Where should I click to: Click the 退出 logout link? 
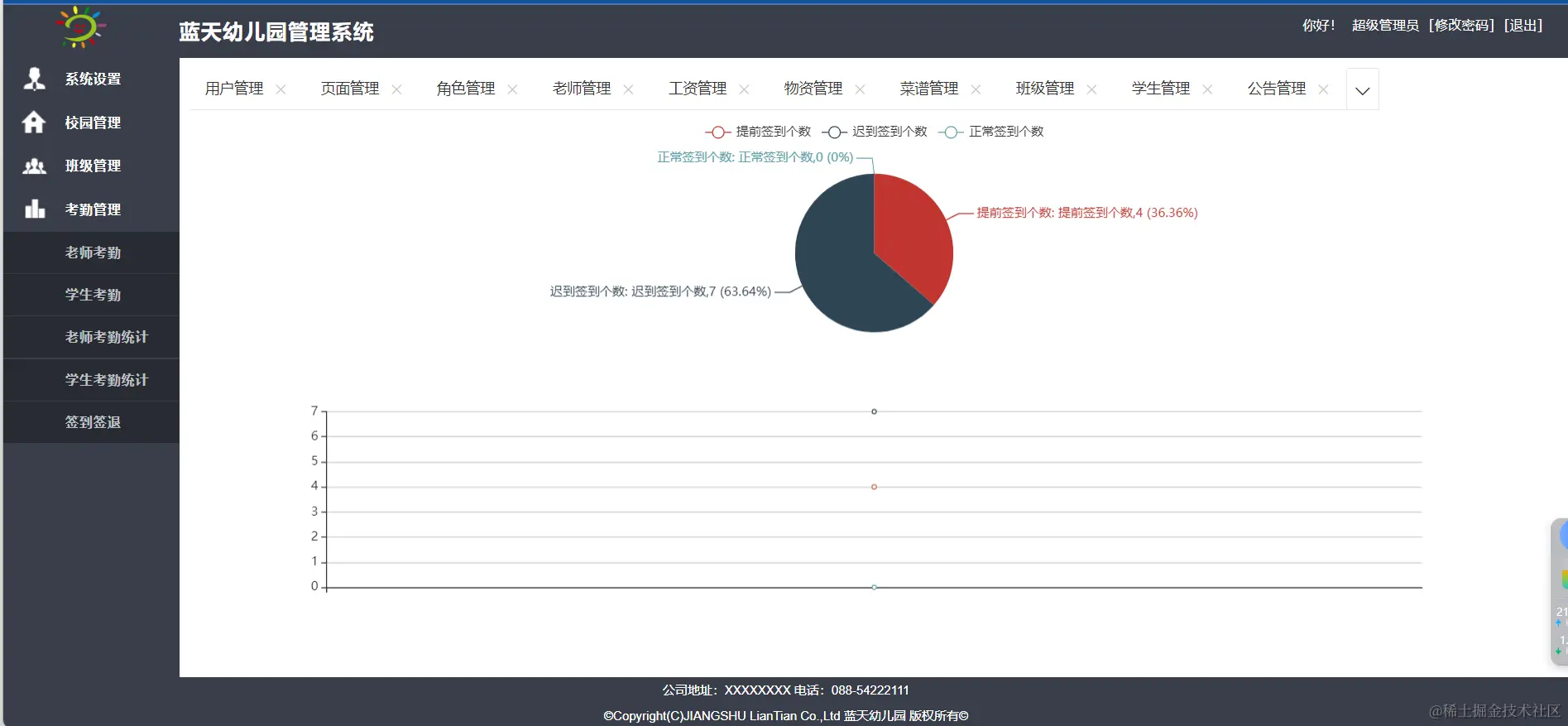1523,26
